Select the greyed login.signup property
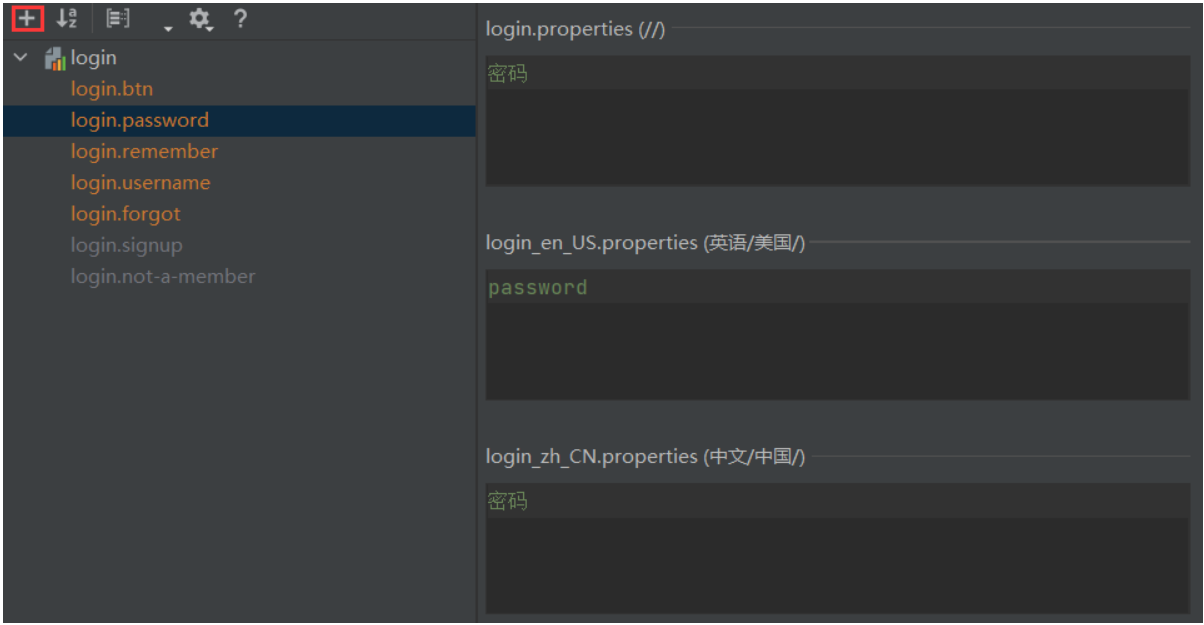This screenshot has height=625, width=1204. tap(127, 245)
